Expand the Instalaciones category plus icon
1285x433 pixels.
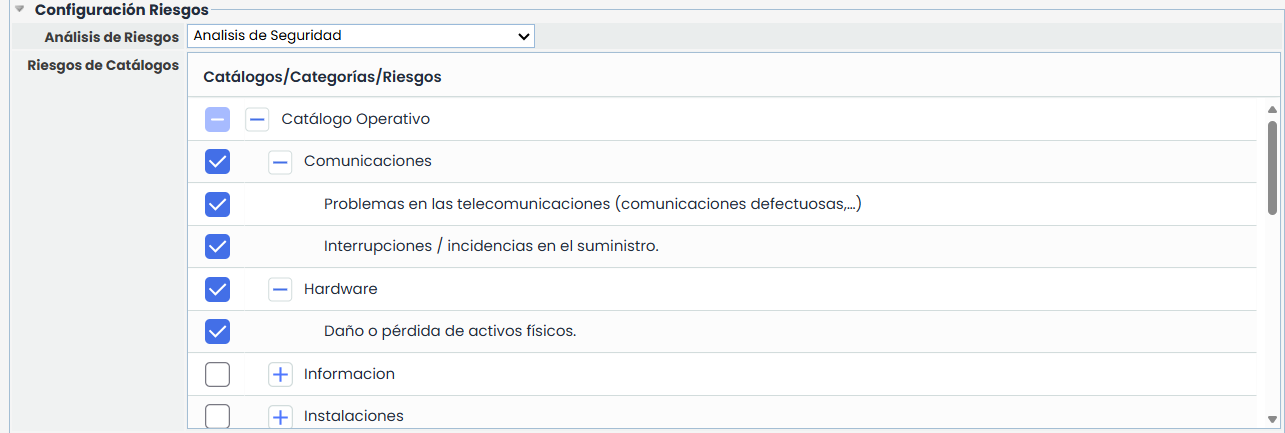coord(280,416)
